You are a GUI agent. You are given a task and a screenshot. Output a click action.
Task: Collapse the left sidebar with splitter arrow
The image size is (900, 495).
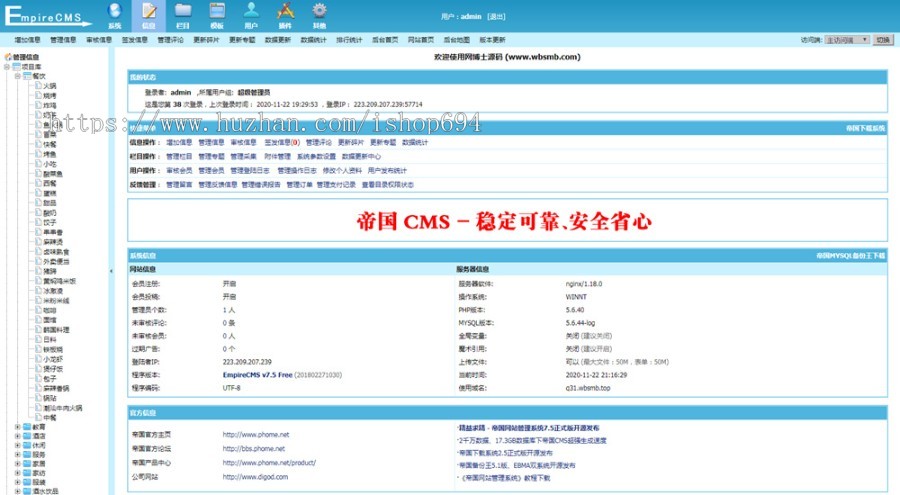click(x=111, y=270)
